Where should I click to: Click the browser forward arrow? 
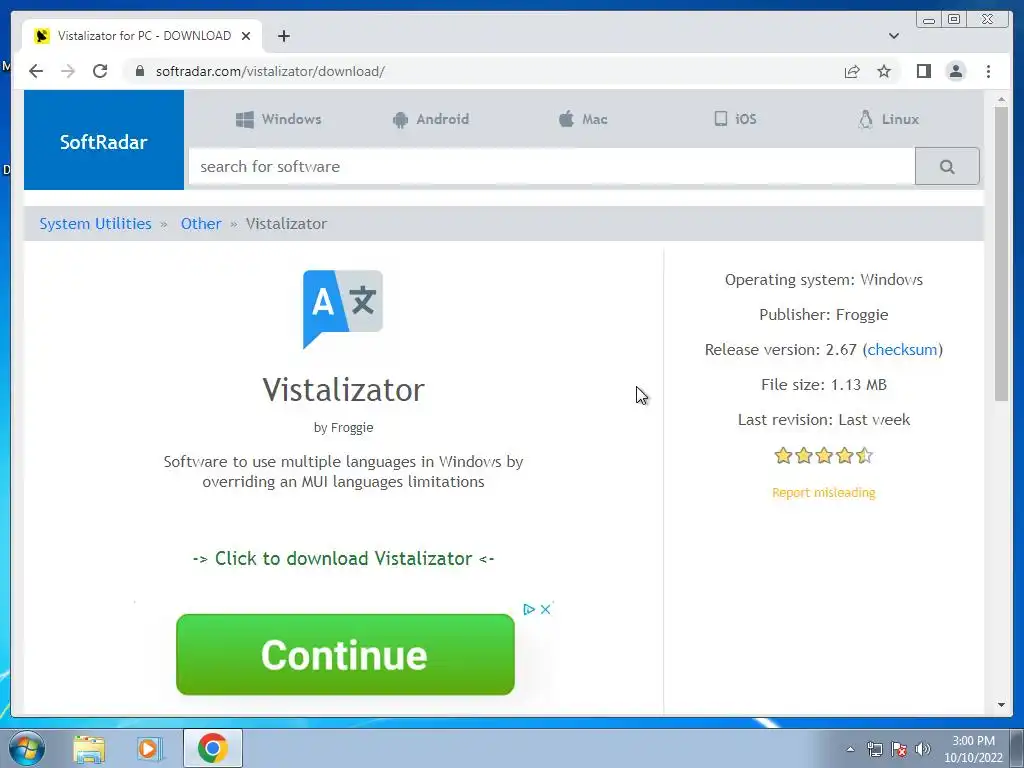(68, 71)
